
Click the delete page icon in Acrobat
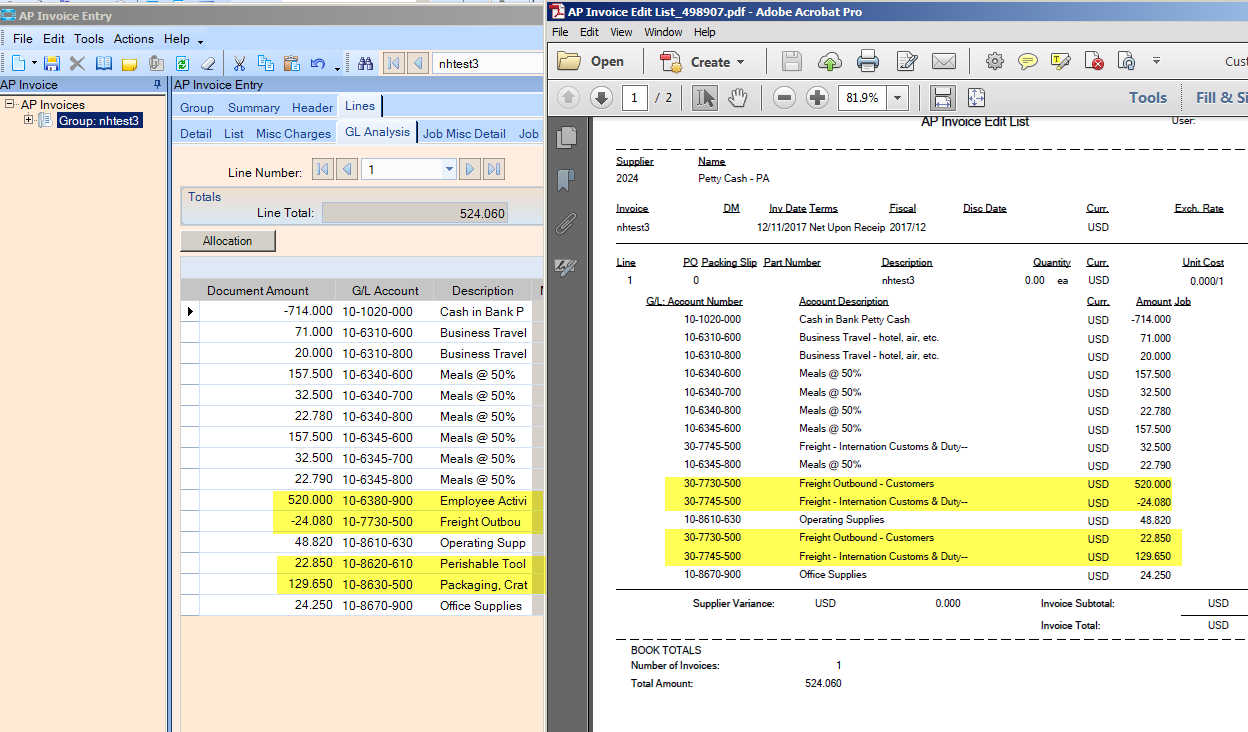(1094, 61)
